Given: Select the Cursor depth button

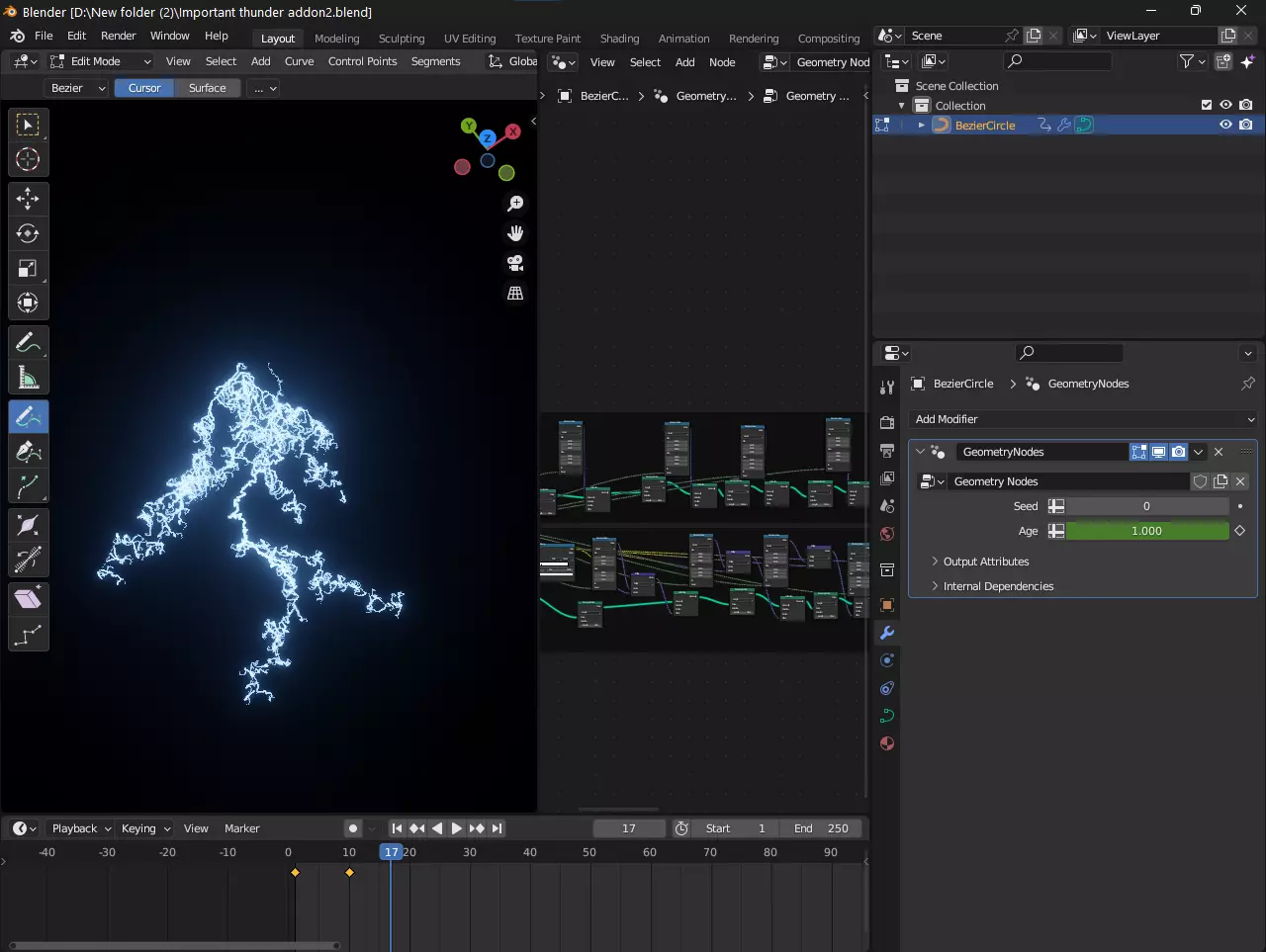Looking at the screenshot, I should tap(144, 88).
